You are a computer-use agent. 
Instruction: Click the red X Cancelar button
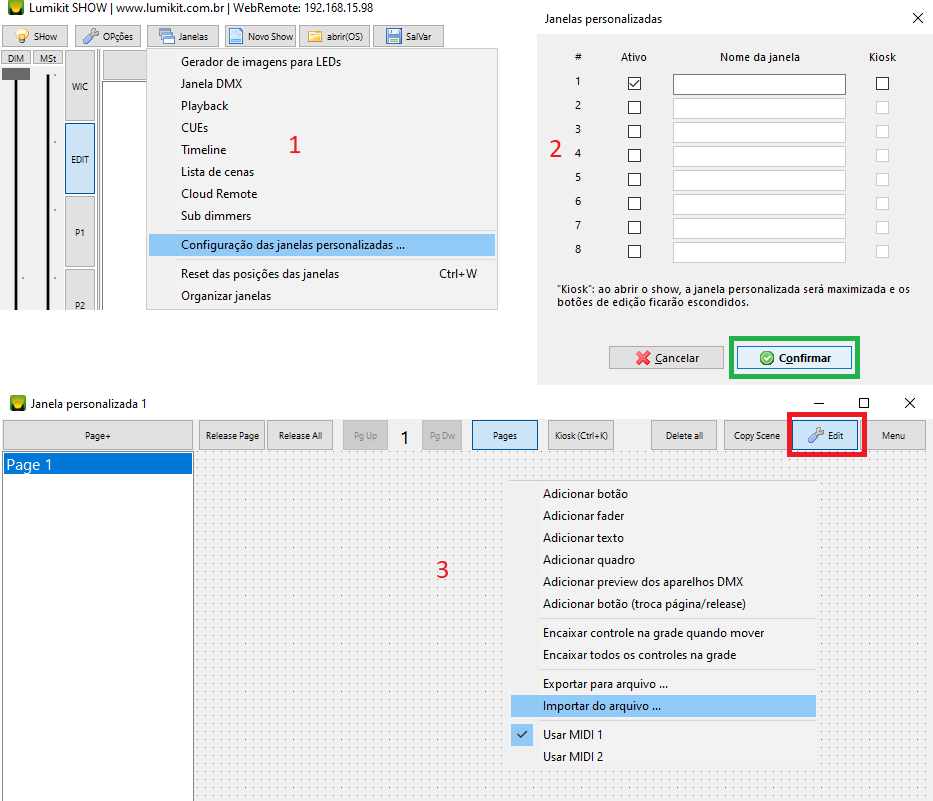click(668, 358)
